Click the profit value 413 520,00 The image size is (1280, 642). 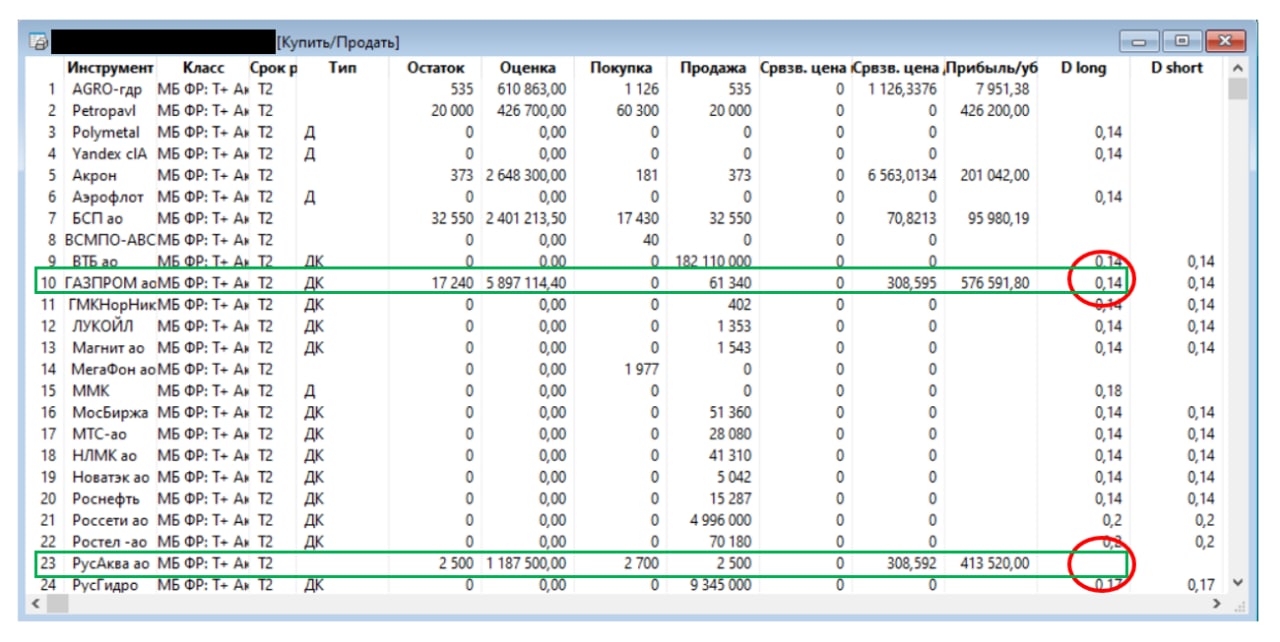tap(995, 563)
